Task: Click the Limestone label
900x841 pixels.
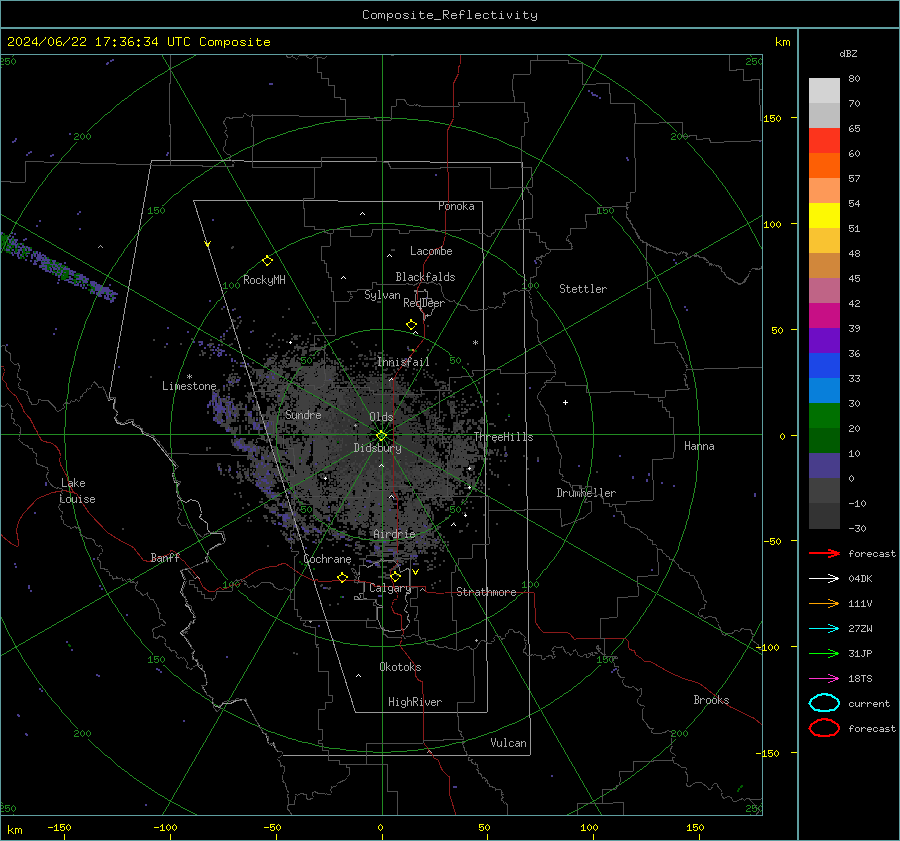Action: click(x=189, y=386)
